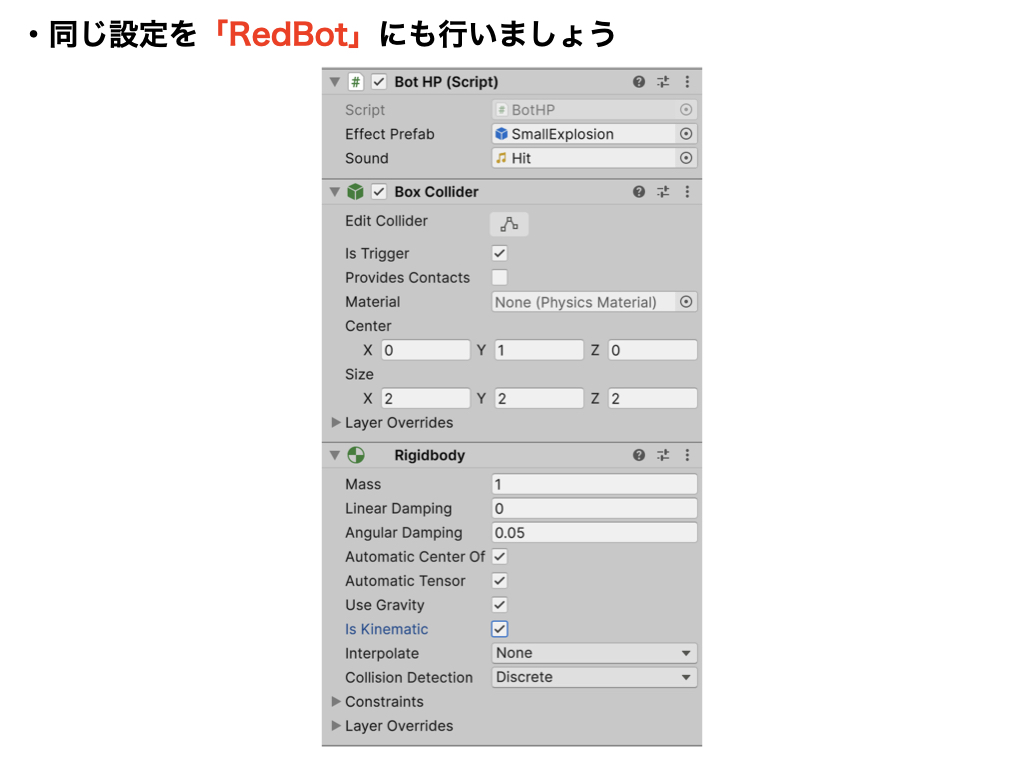Open help for Box Collider

[639, 191]
